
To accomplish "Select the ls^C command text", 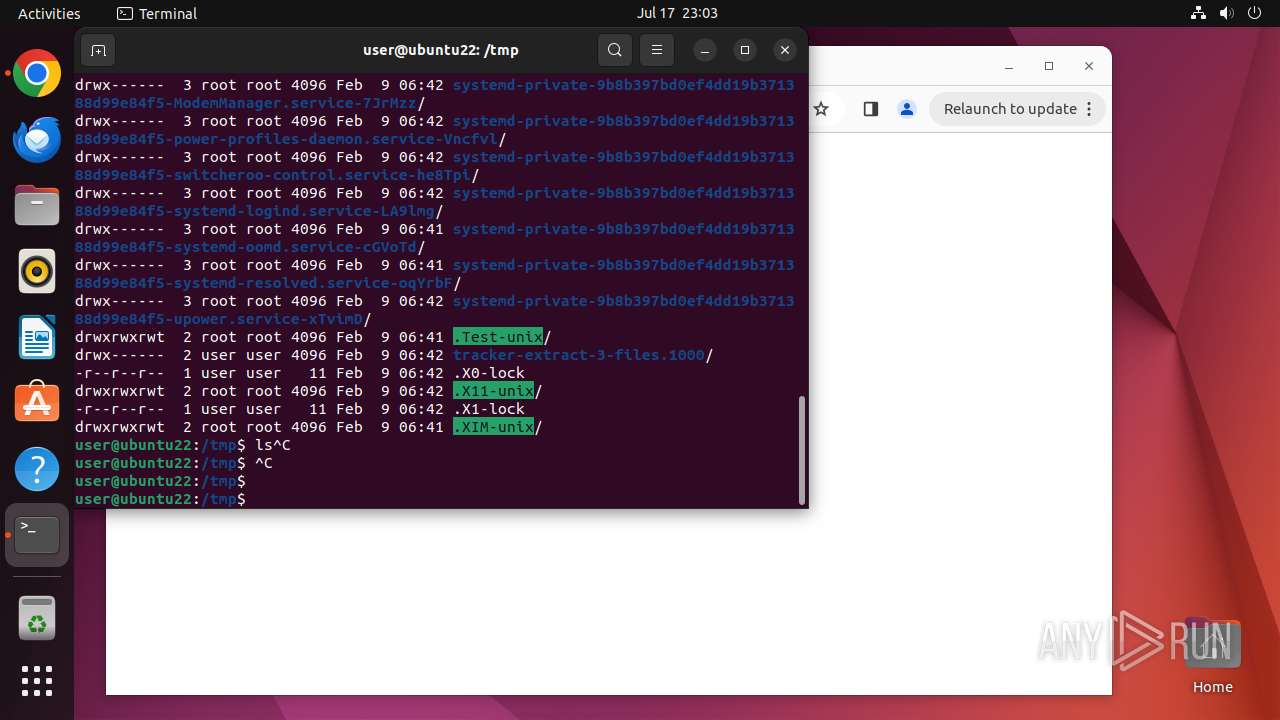I will coord(273,445).
